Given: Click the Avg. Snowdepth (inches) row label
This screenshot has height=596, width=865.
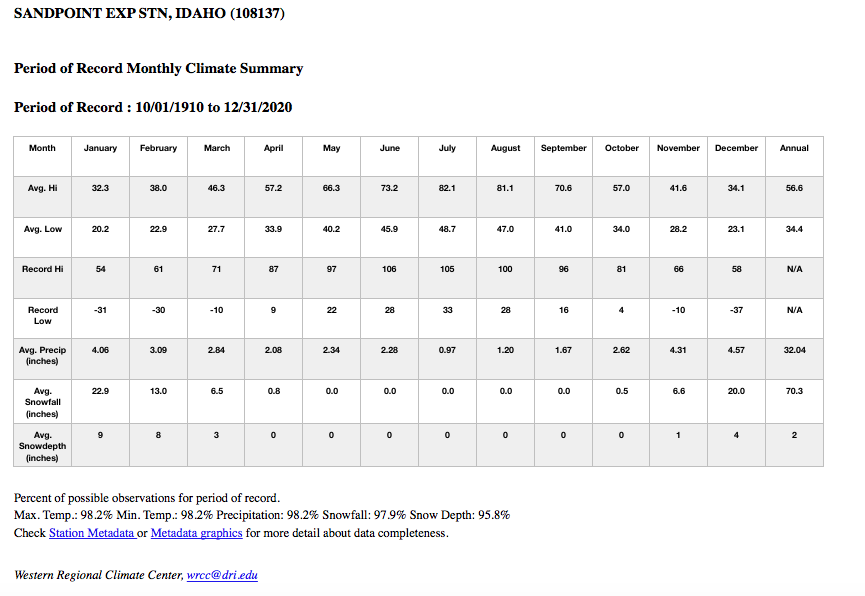Looking at the screenshot, I should 42,446.
